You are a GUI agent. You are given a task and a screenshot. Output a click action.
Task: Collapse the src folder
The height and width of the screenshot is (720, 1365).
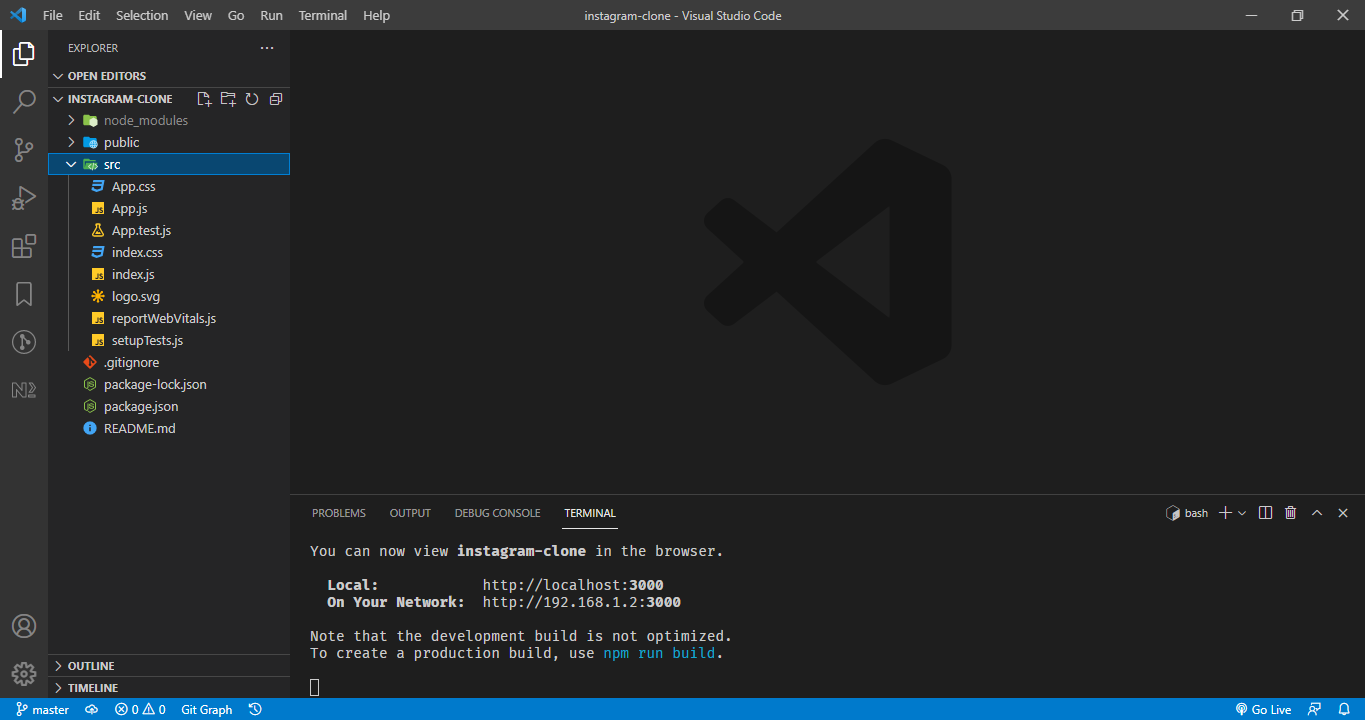pos(71,164)
